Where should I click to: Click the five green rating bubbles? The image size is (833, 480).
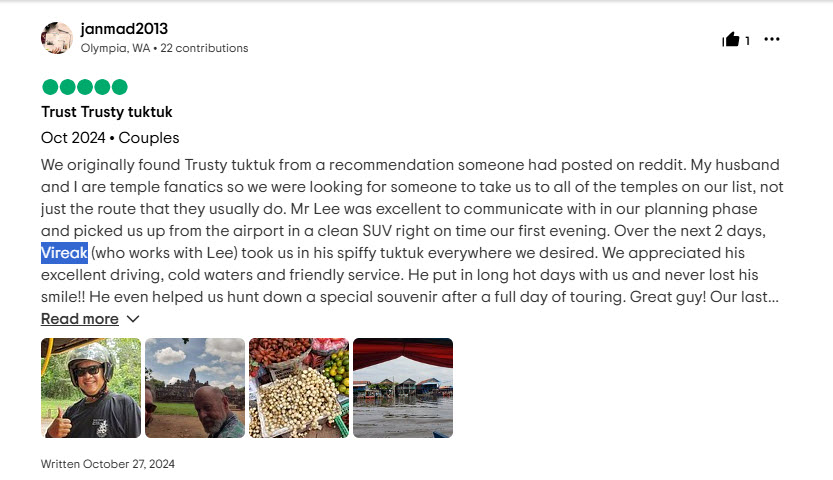(85, 87)
